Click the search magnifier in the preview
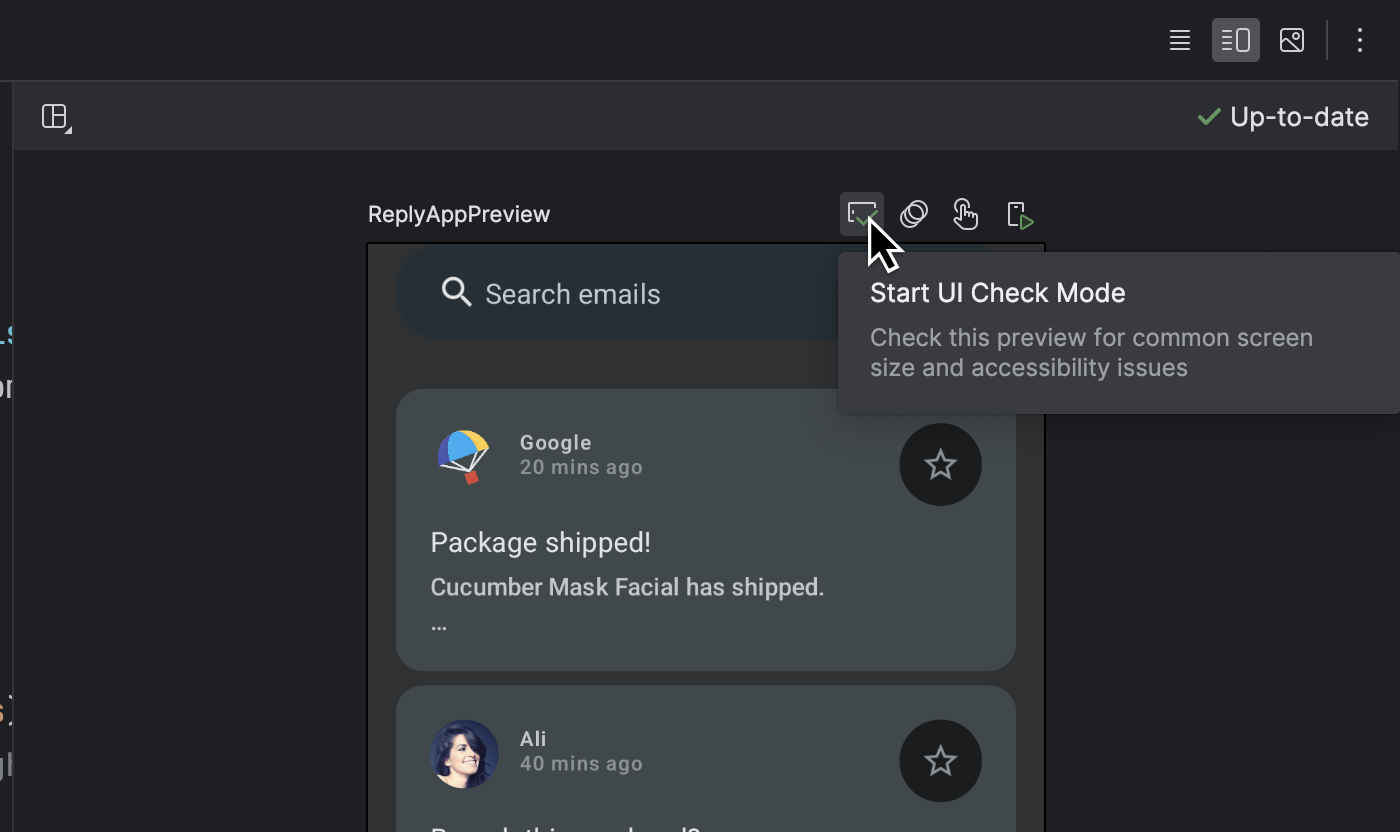1400x832 pixels. pos(456,292)
